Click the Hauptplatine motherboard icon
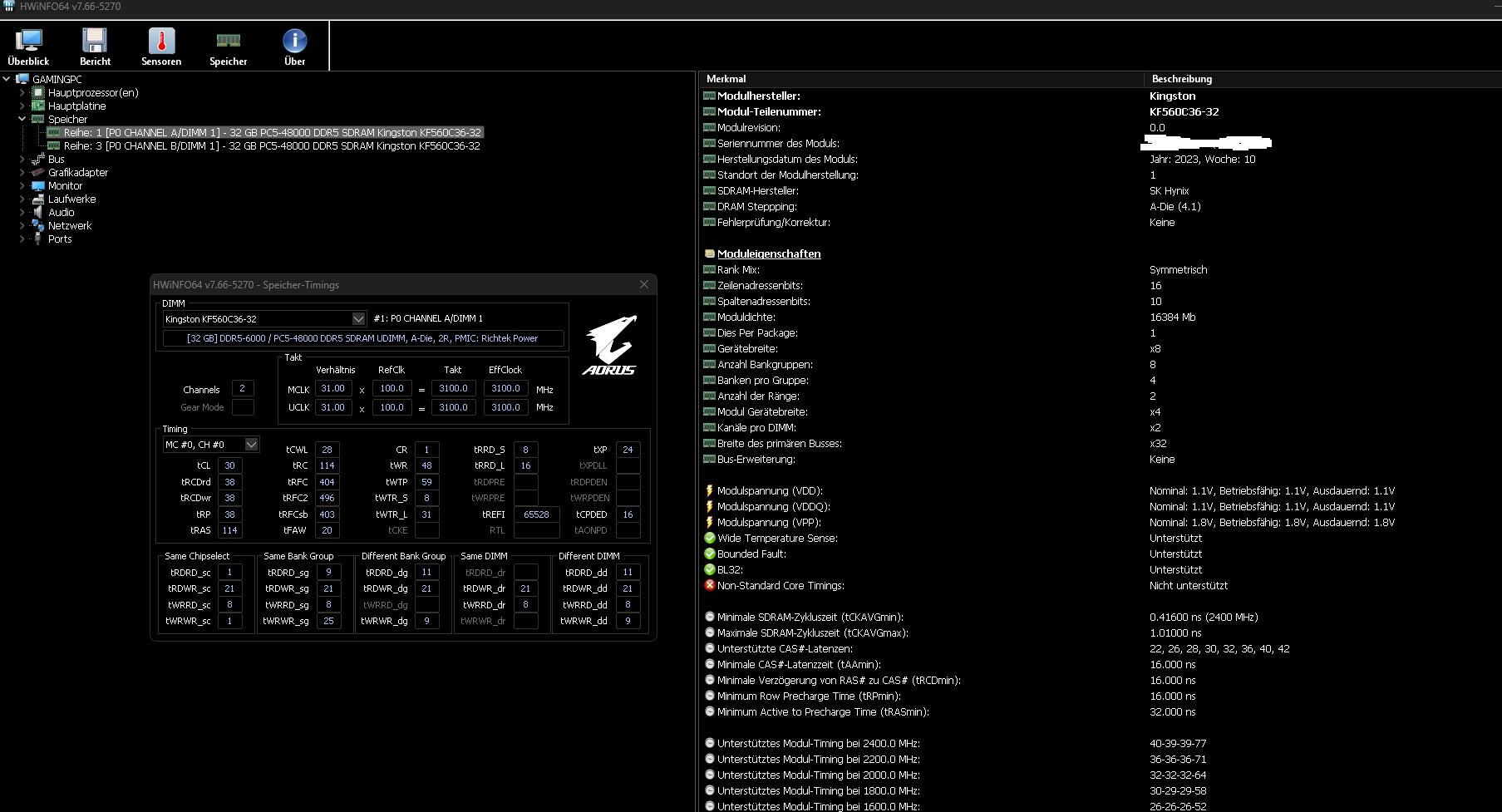The image size is (1502, 812). point(37,106)
